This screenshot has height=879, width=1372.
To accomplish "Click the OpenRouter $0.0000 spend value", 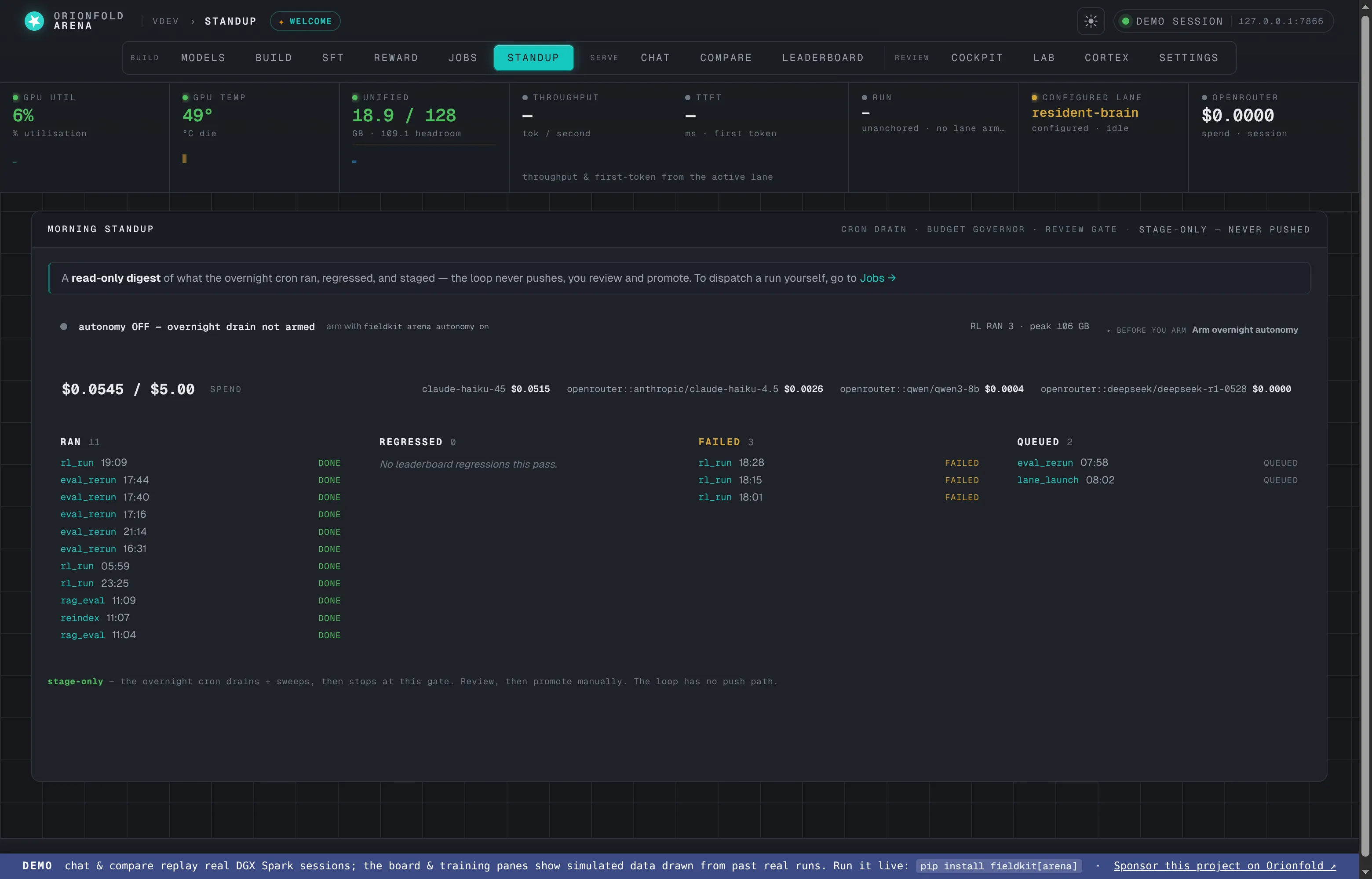I will tap(1237, 115).
